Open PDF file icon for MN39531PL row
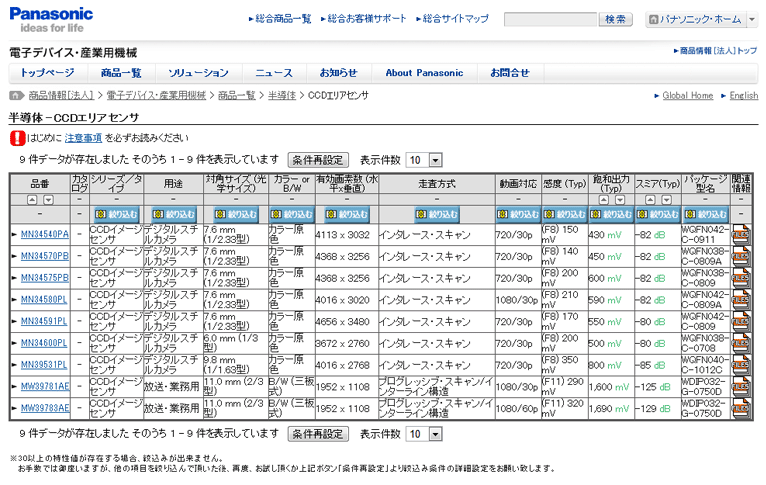Image resolution: width=766 pixels, height=485 pixels. [x=741, y=365]
